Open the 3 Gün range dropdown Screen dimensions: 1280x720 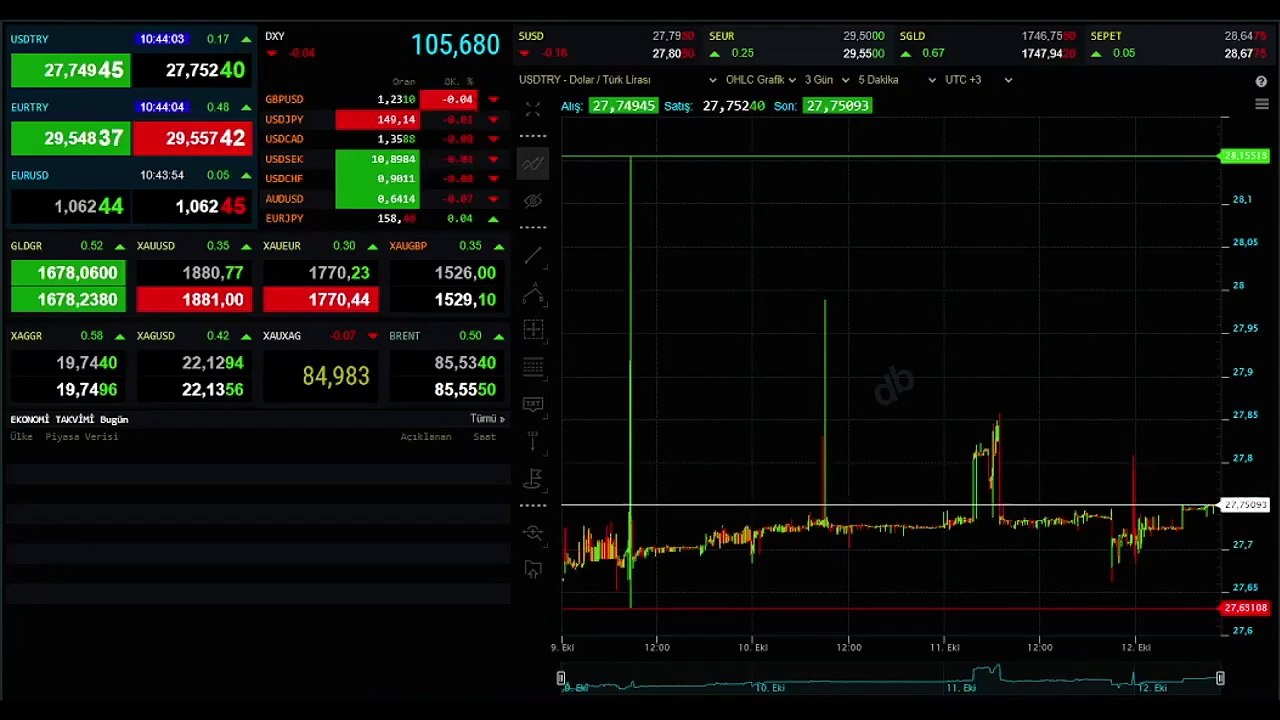827,80
